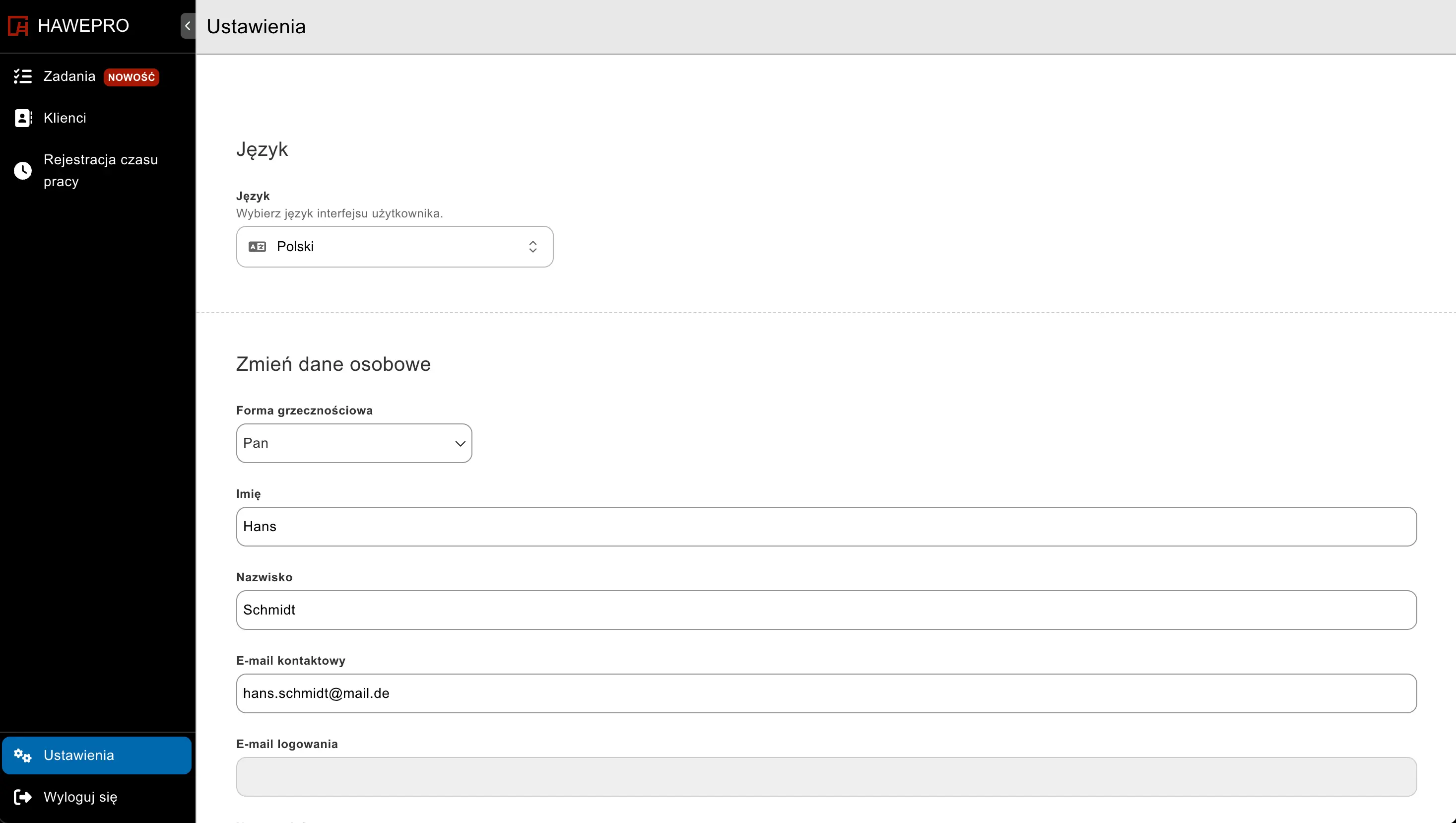Select the Ustawienia menu item
Image resolution: width=1456 pixels, height=823 pixels.
(x=97, y=755)
